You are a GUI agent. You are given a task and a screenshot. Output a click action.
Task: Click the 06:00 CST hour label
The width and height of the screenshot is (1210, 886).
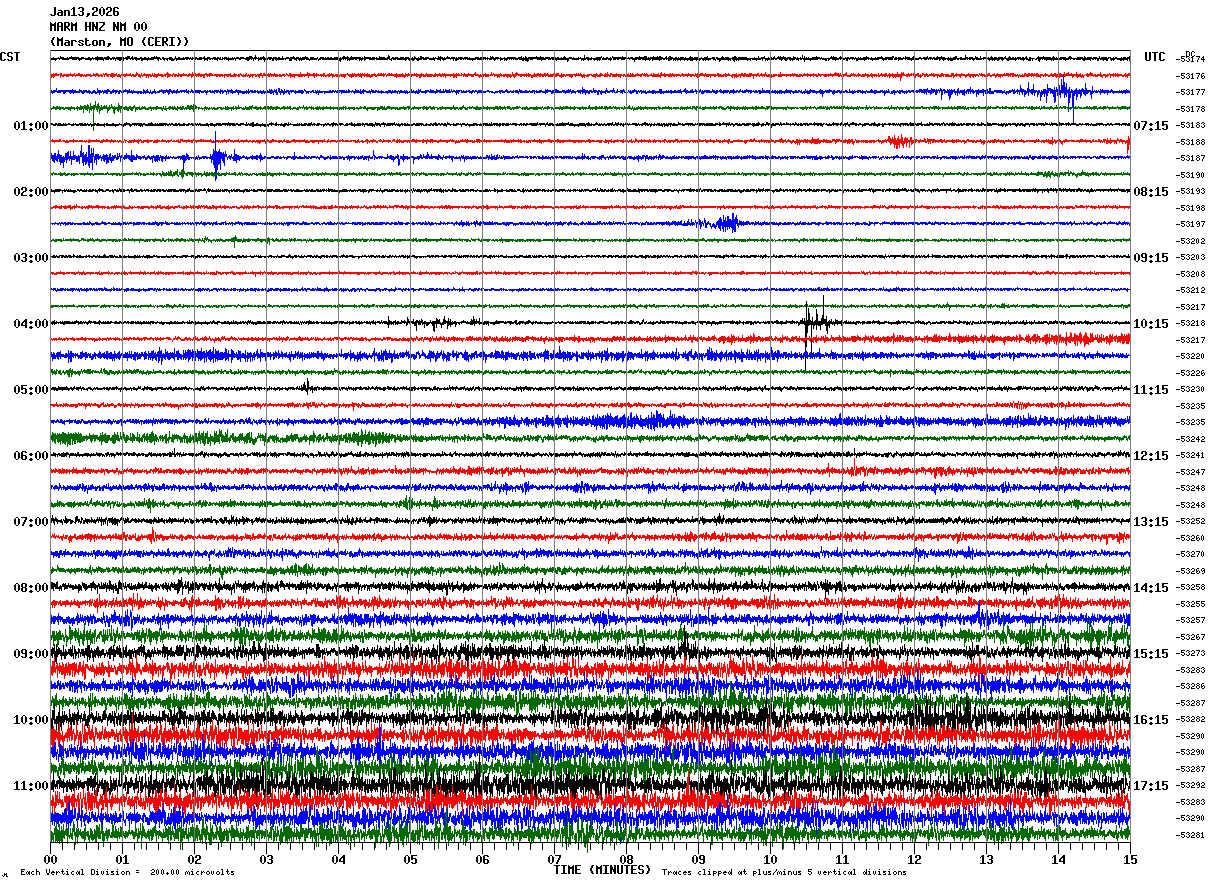tap(31, 456)
